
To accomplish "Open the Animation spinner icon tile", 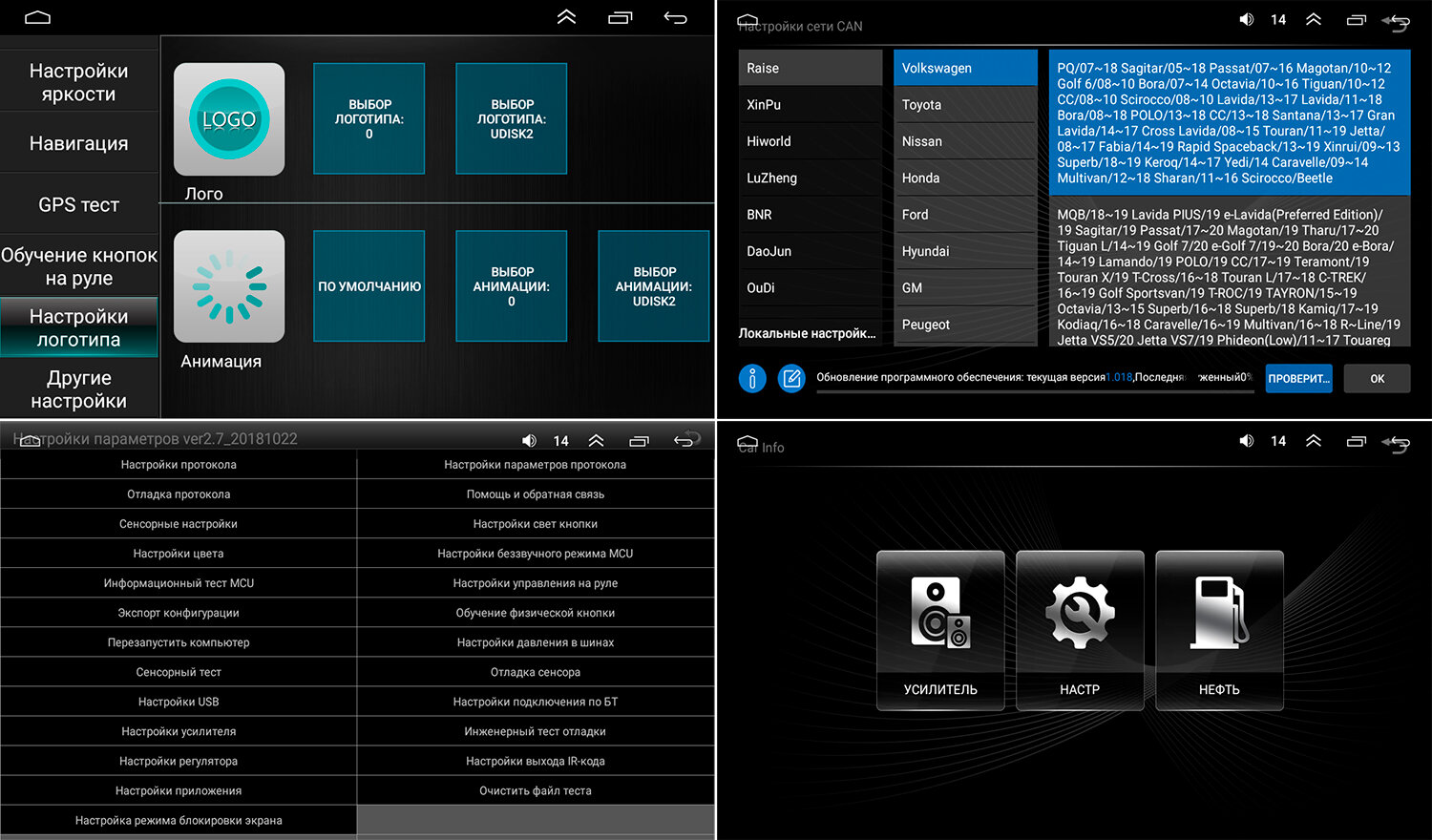I will pyautogui.click(x=229, y=286).
